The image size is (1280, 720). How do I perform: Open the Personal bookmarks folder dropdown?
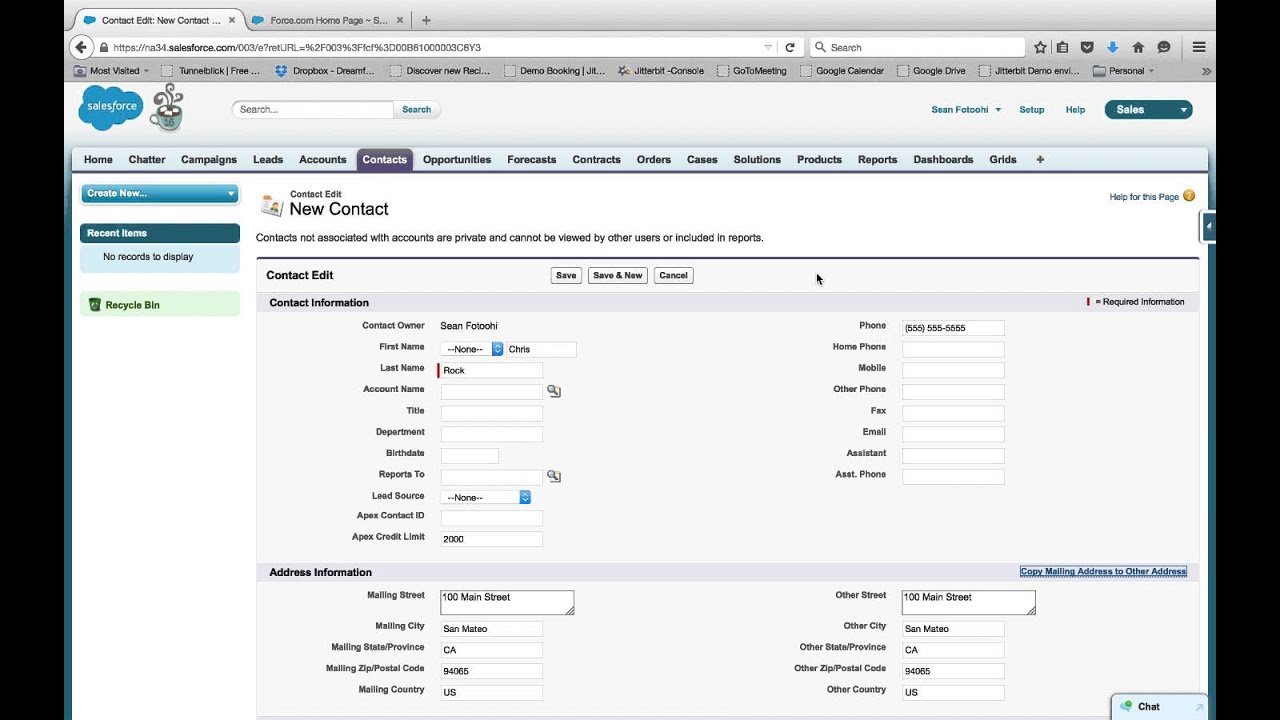point(1124,71)
